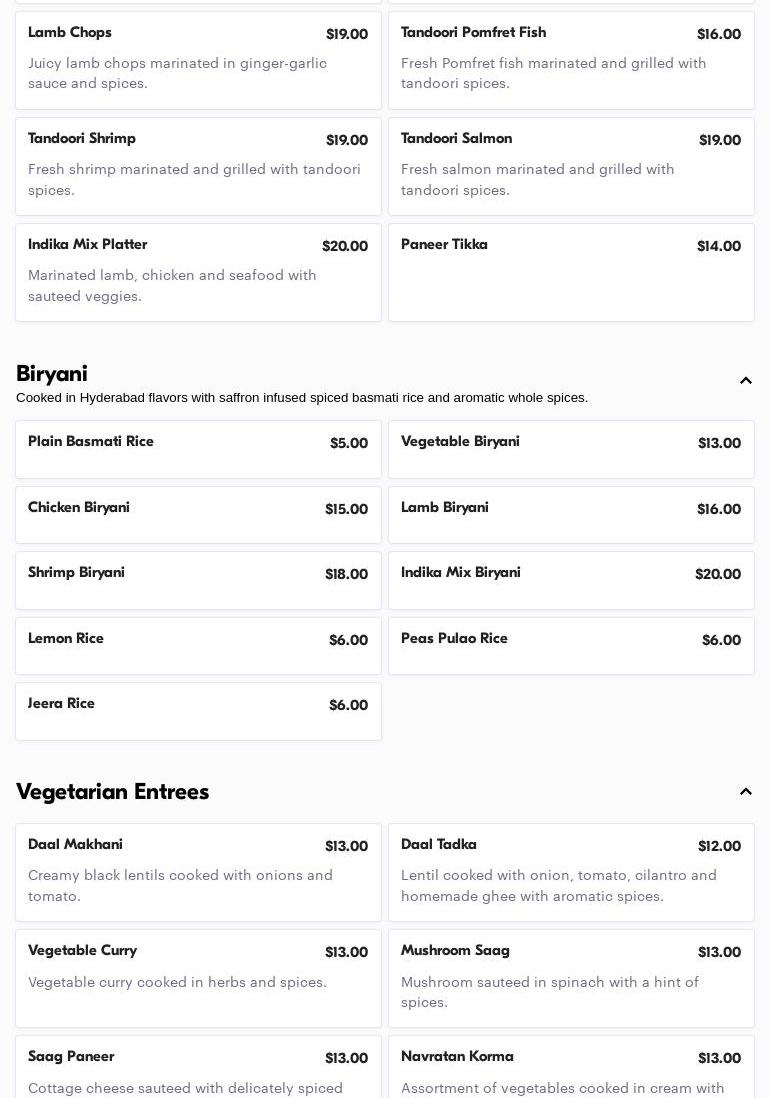
Task: Open the Mushroom Saag entree
Action: [x=571, y=978]
